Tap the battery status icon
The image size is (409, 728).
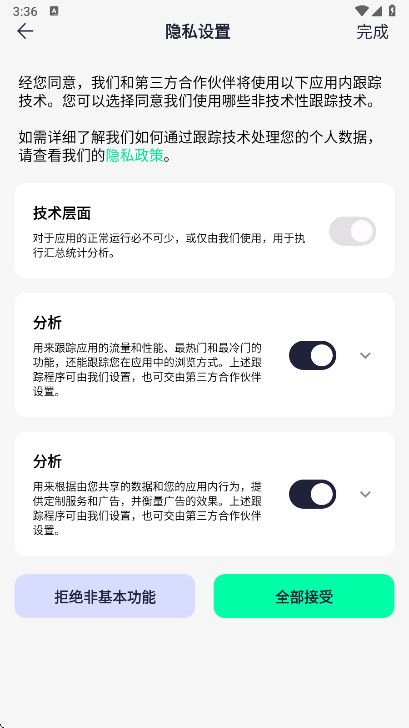point(392,10)
